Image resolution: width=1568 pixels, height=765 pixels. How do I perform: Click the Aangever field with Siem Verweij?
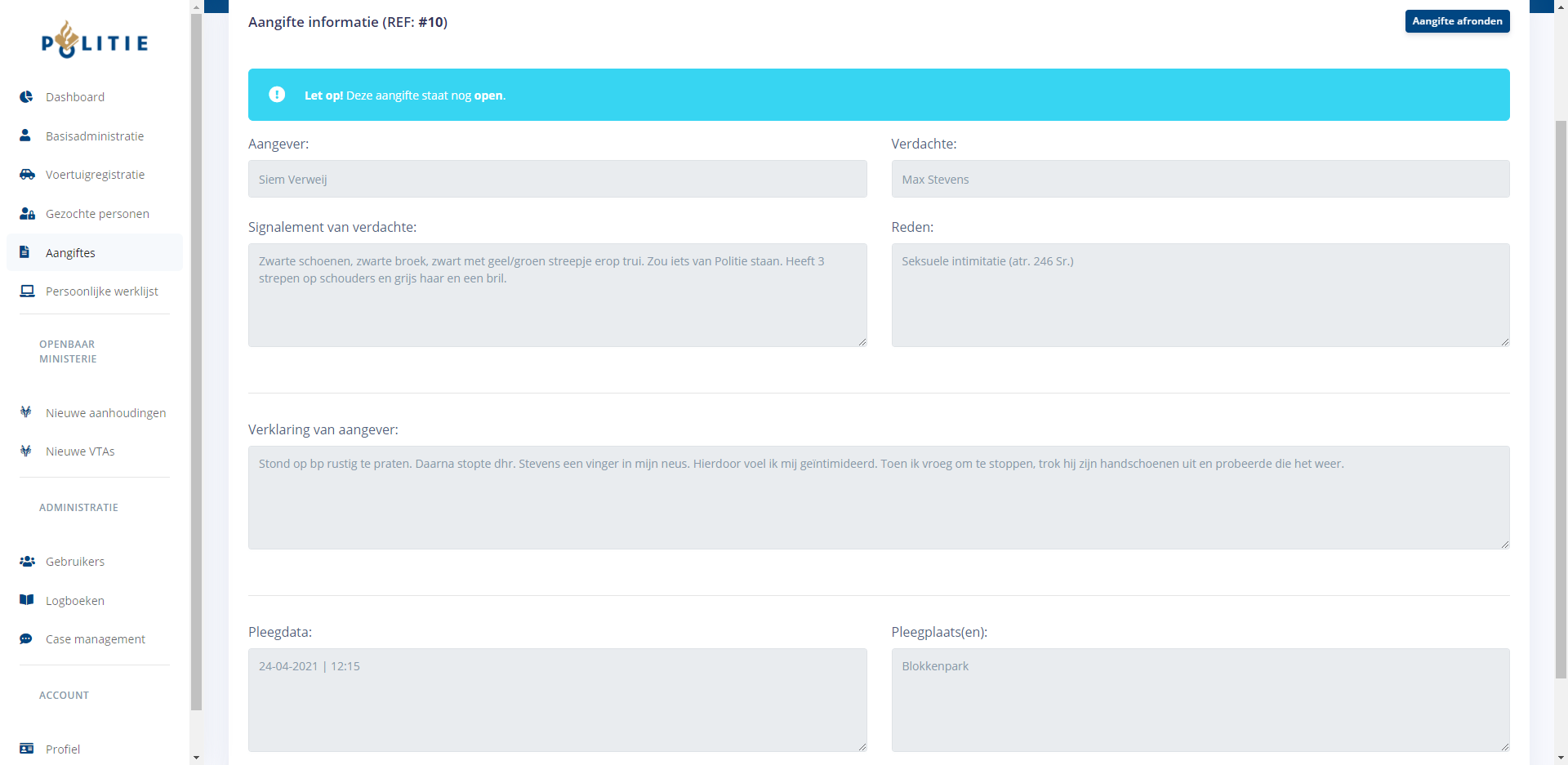click(x=557, y=179)
